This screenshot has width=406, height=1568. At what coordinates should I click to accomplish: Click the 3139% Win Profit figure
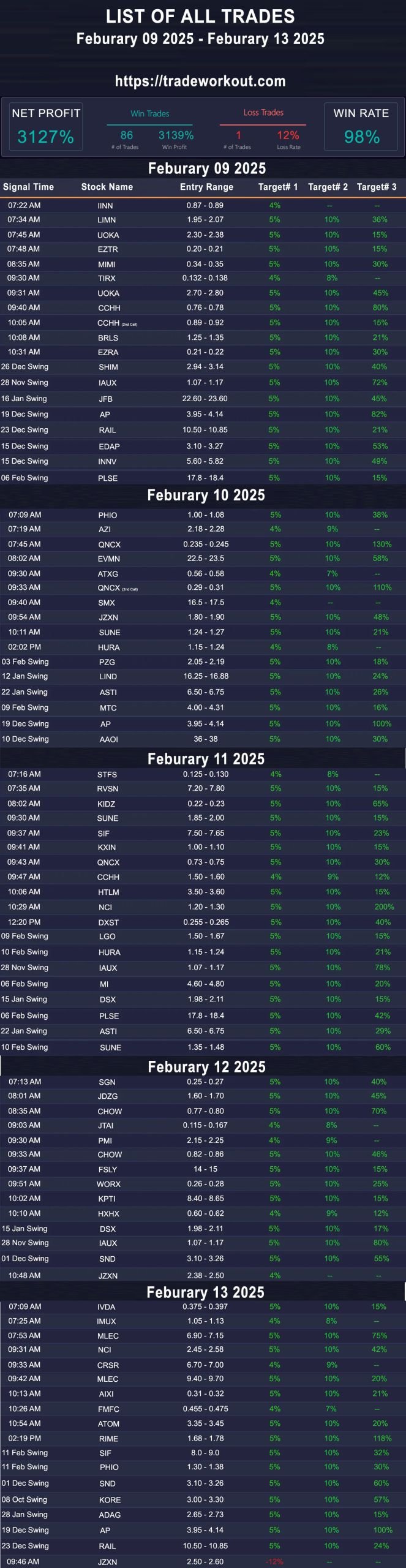[176, 135]
